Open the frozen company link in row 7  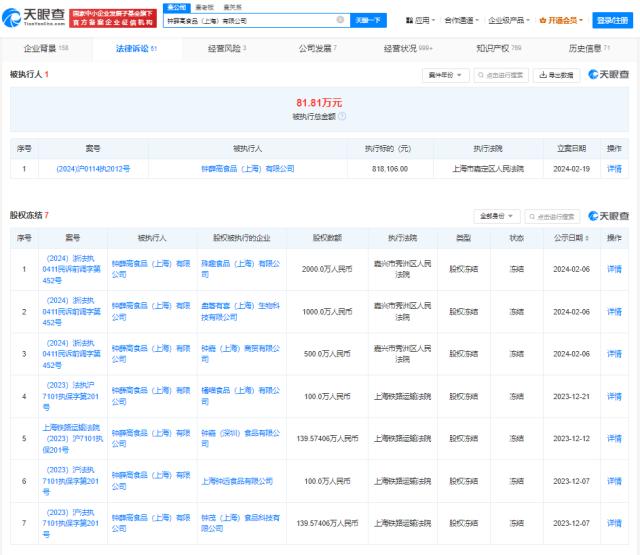pyautogui.click(x=241, y=523)
